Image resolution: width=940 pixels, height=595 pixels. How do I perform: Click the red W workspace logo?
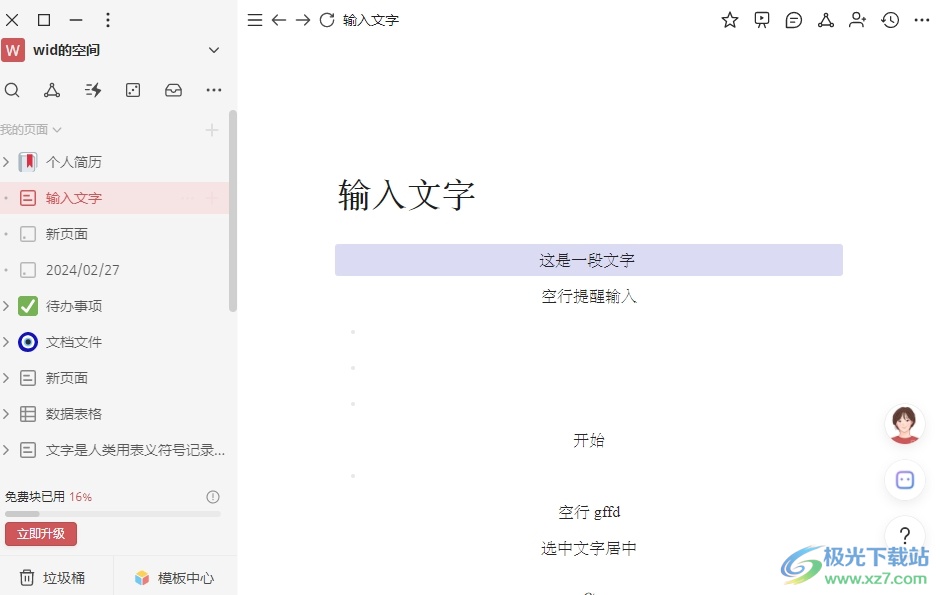[13, 50]
